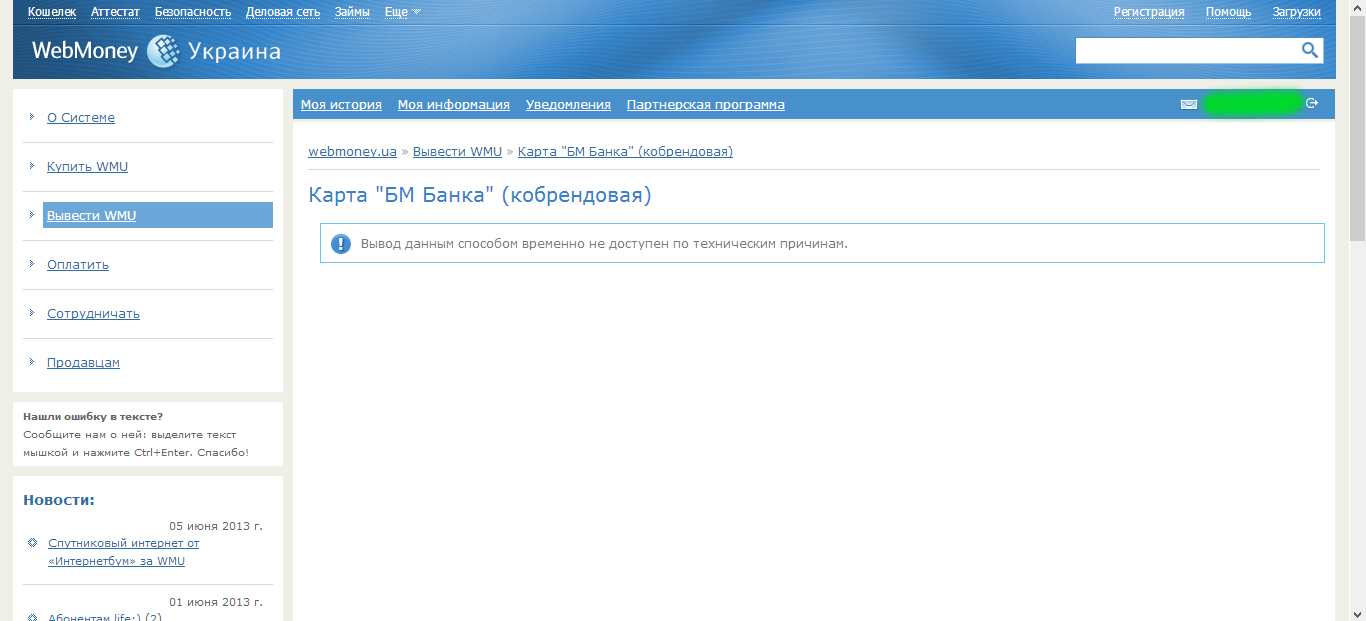Open Сотрудничать sidebar link
This screenshot has height=621, width=1366.
pyautogui.click(x=93, y=313)
